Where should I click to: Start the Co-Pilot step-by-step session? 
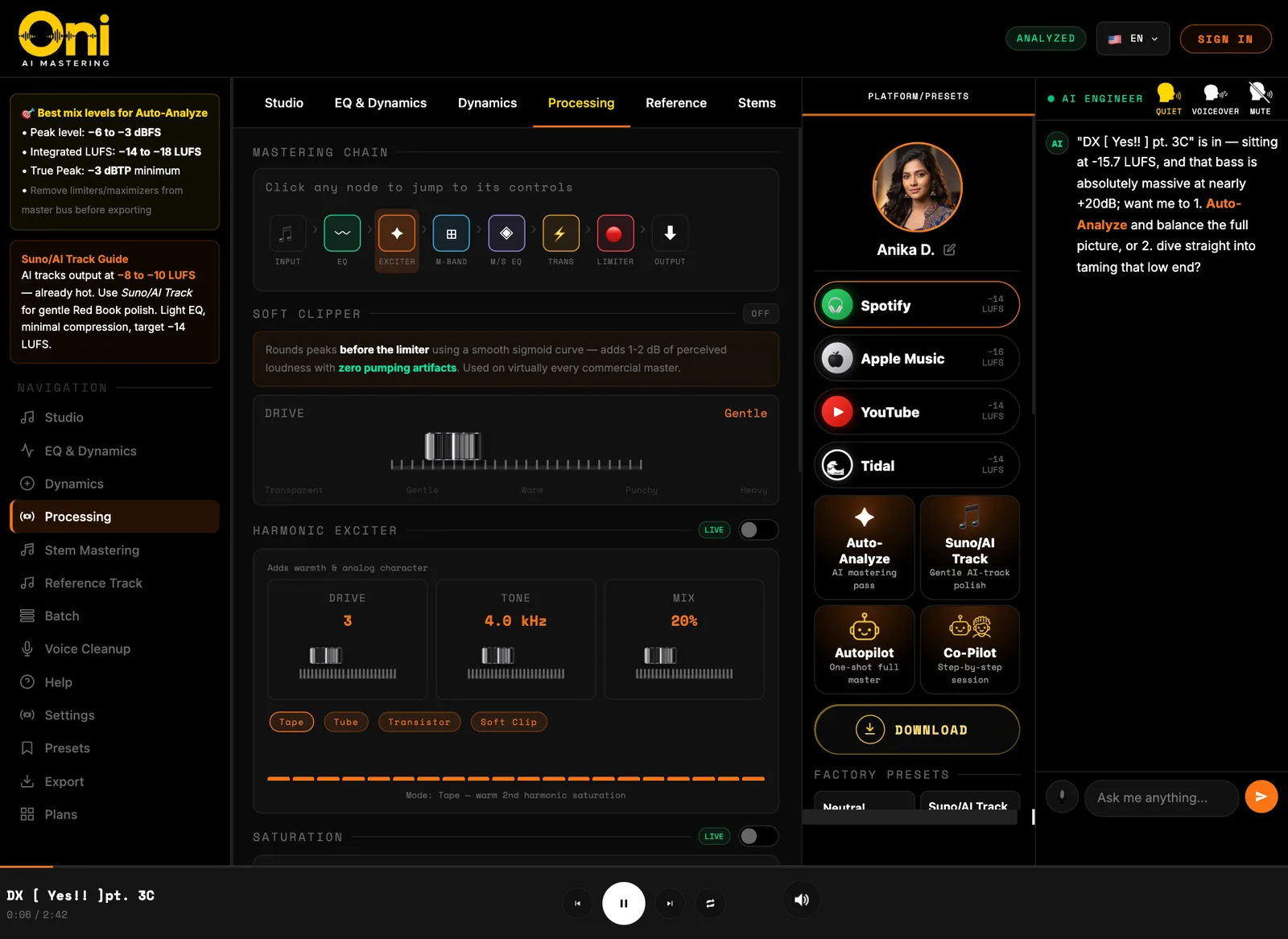point(970,649)
